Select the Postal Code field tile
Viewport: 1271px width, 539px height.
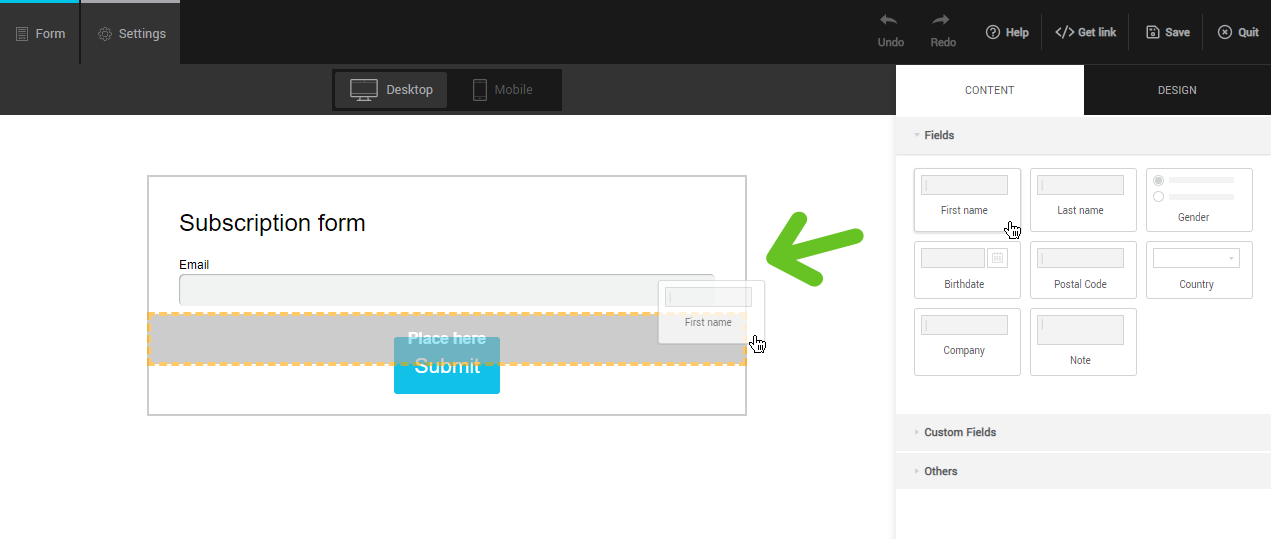tap(1083, 269)
